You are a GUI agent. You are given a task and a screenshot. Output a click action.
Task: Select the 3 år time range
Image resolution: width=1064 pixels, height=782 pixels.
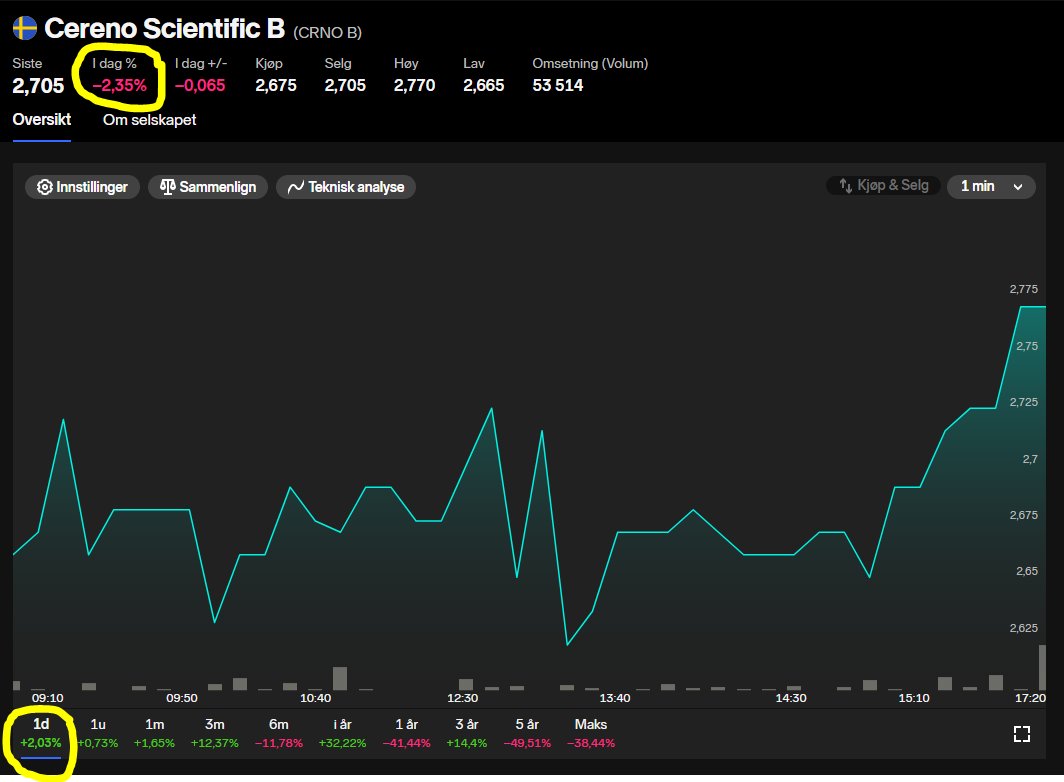click(x=467, y=733)
